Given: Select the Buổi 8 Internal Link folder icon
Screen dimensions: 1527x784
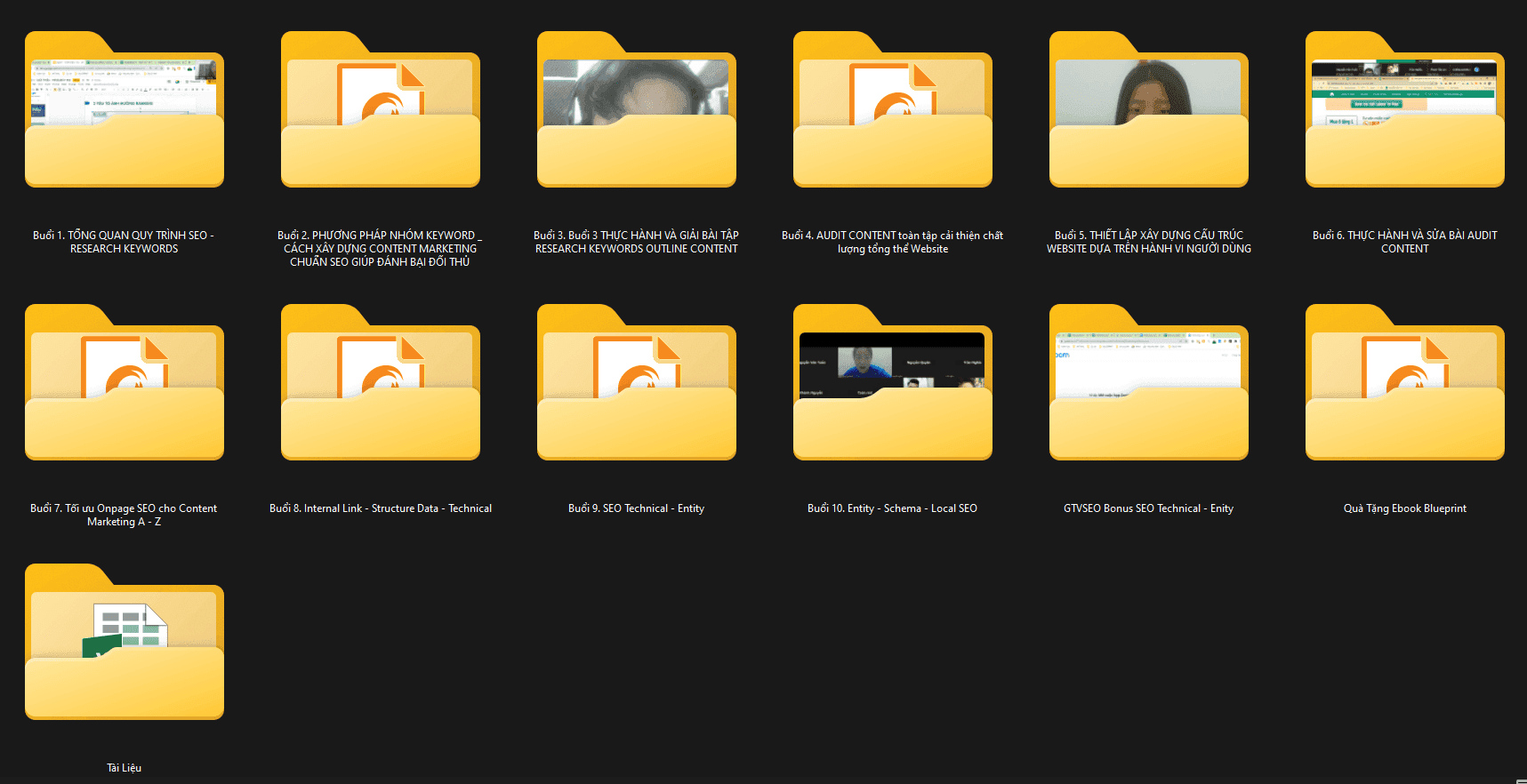Looking at the screenshot, I should 381,382.
